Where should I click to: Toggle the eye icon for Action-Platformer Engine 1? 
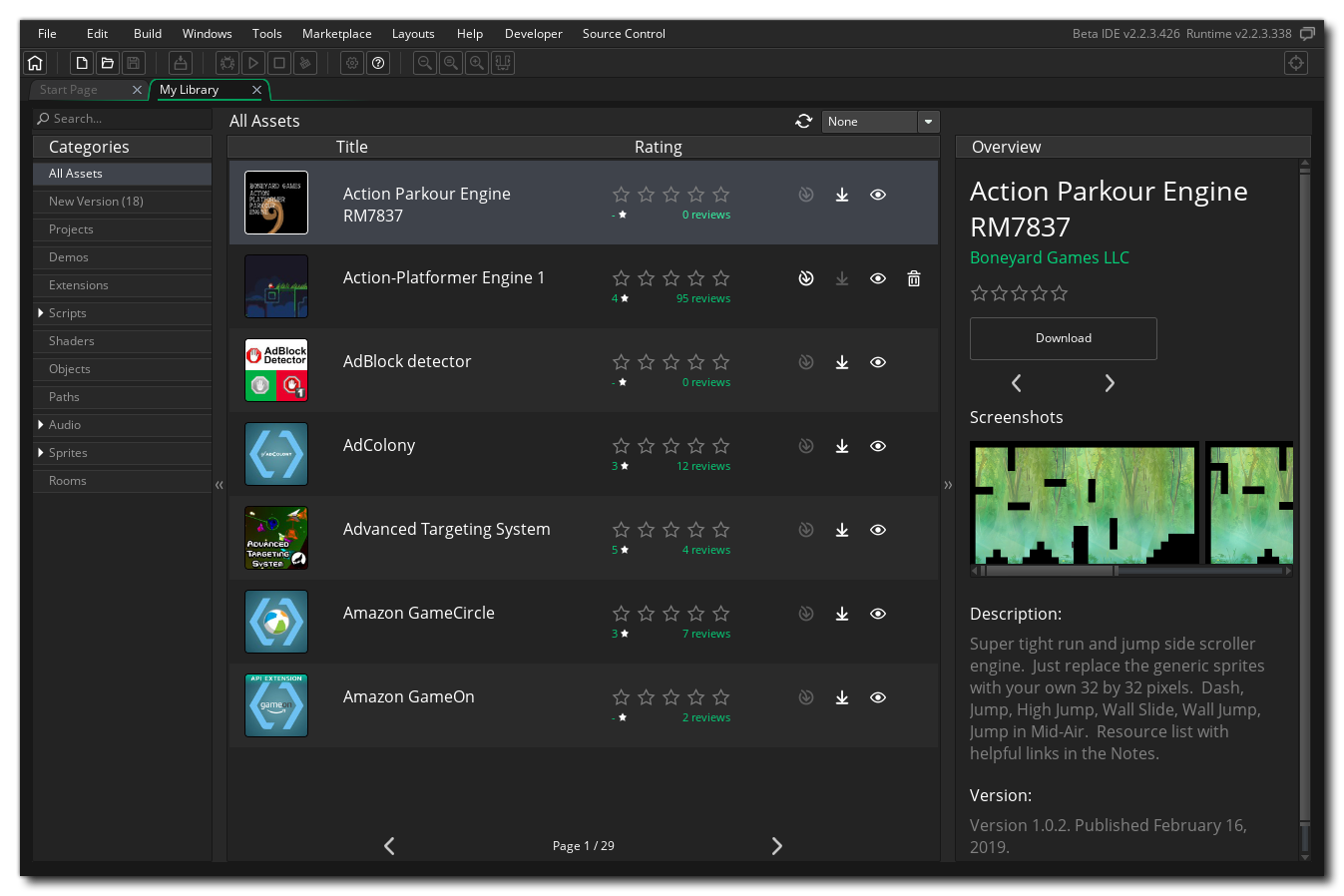[878, 278]
